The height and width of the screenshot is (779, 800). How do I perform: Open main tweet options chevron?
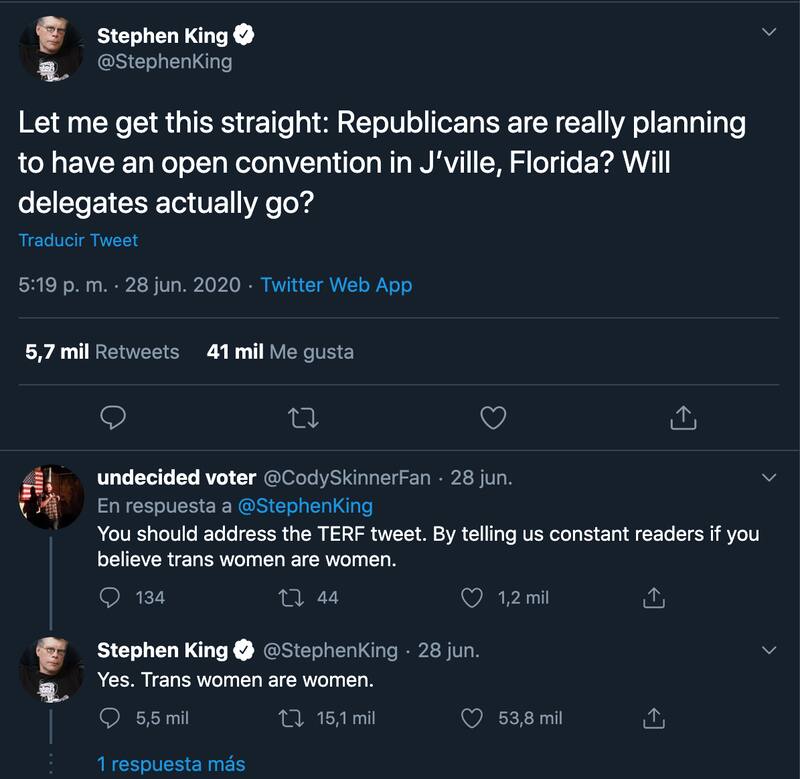(x=769, y=33)
